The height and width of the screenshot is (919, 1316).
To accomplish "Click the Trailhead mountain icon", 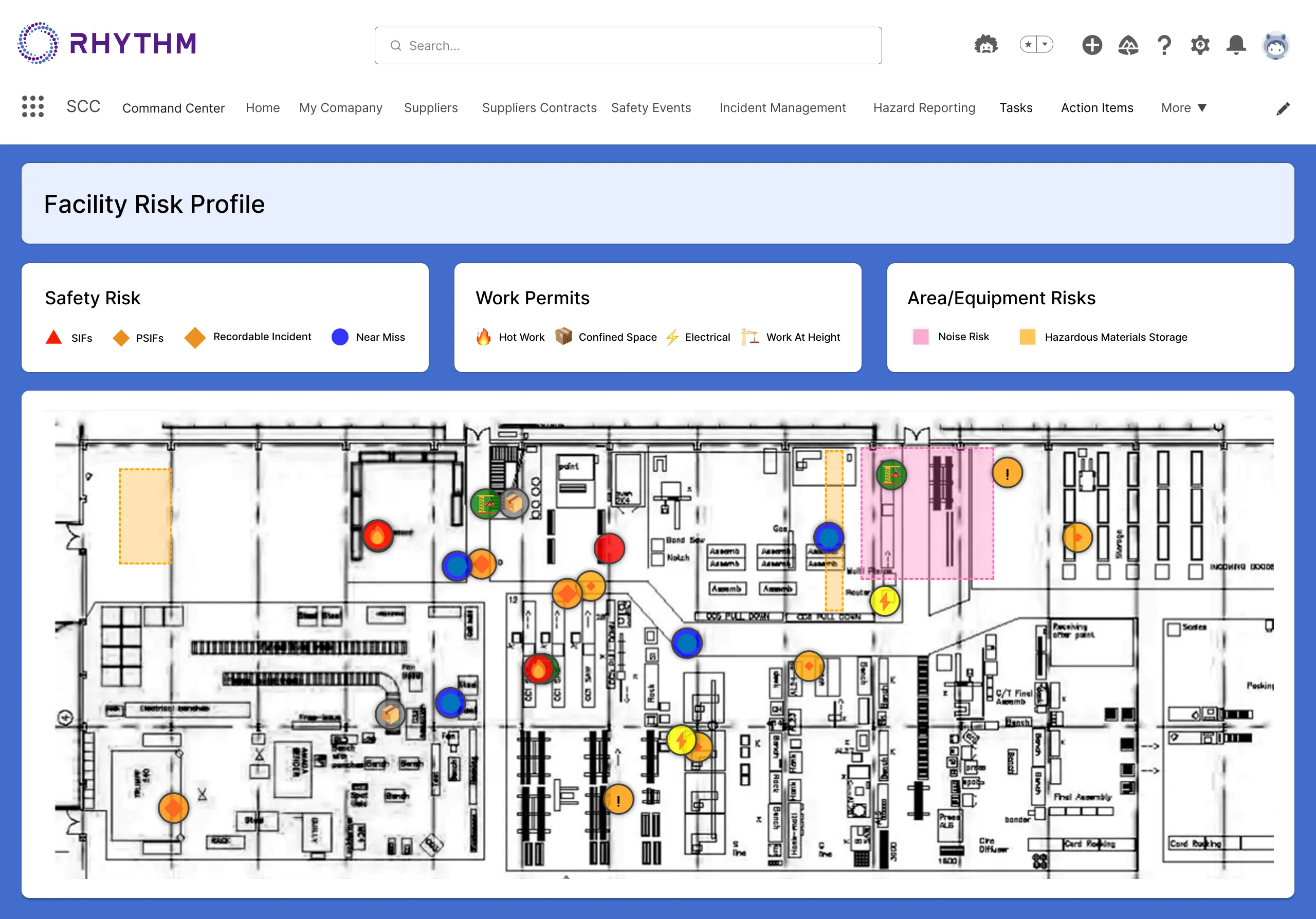I will click(x=1128, y=45).
